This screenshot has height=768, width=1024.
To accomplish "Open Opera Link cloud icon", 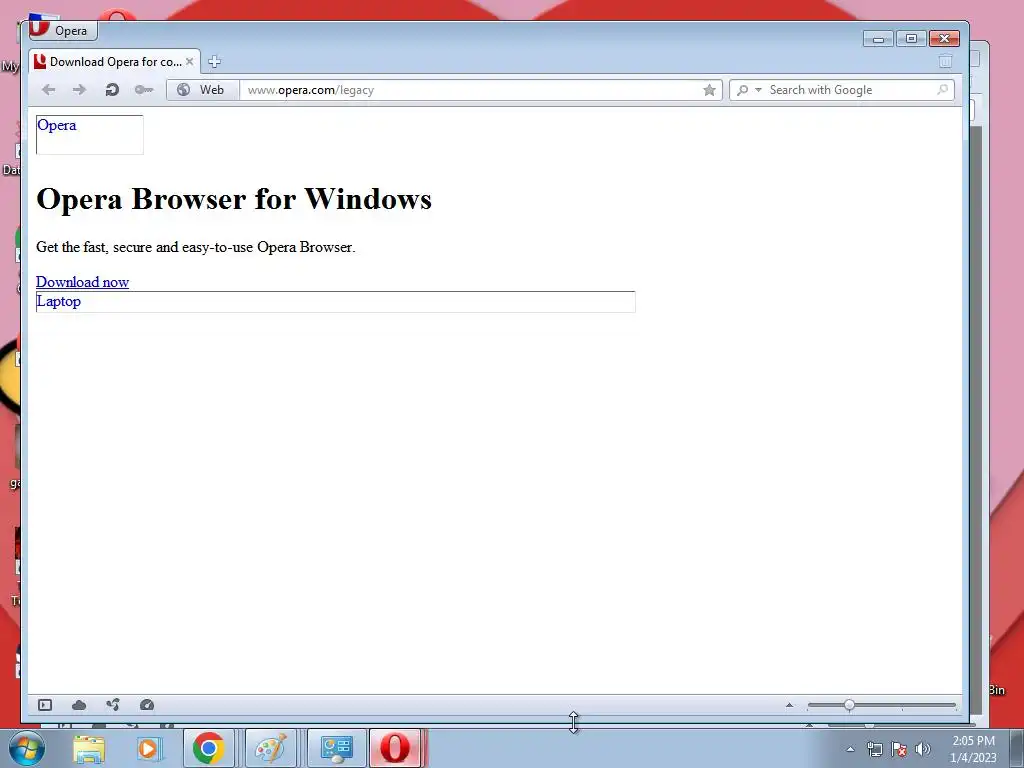I will (79, 705).
